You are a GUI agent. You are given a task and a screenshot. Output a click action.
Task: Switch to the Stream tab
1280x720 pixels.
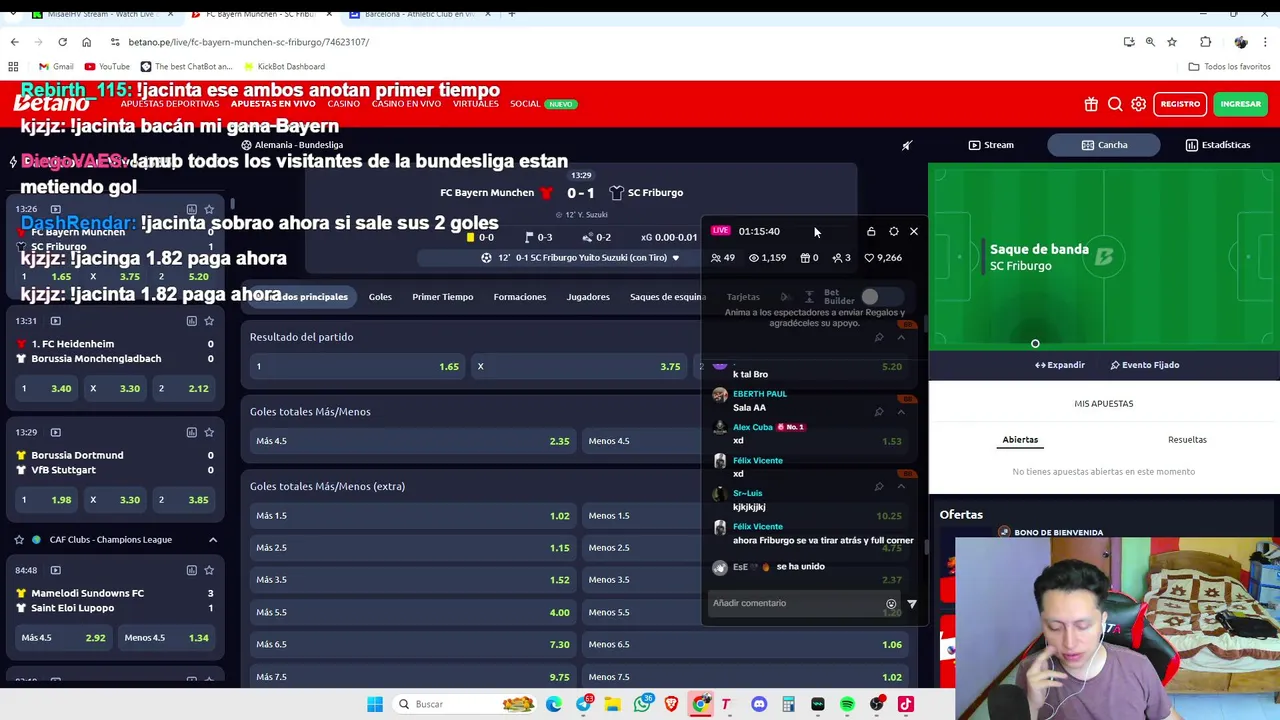click(x=991, y=145)
